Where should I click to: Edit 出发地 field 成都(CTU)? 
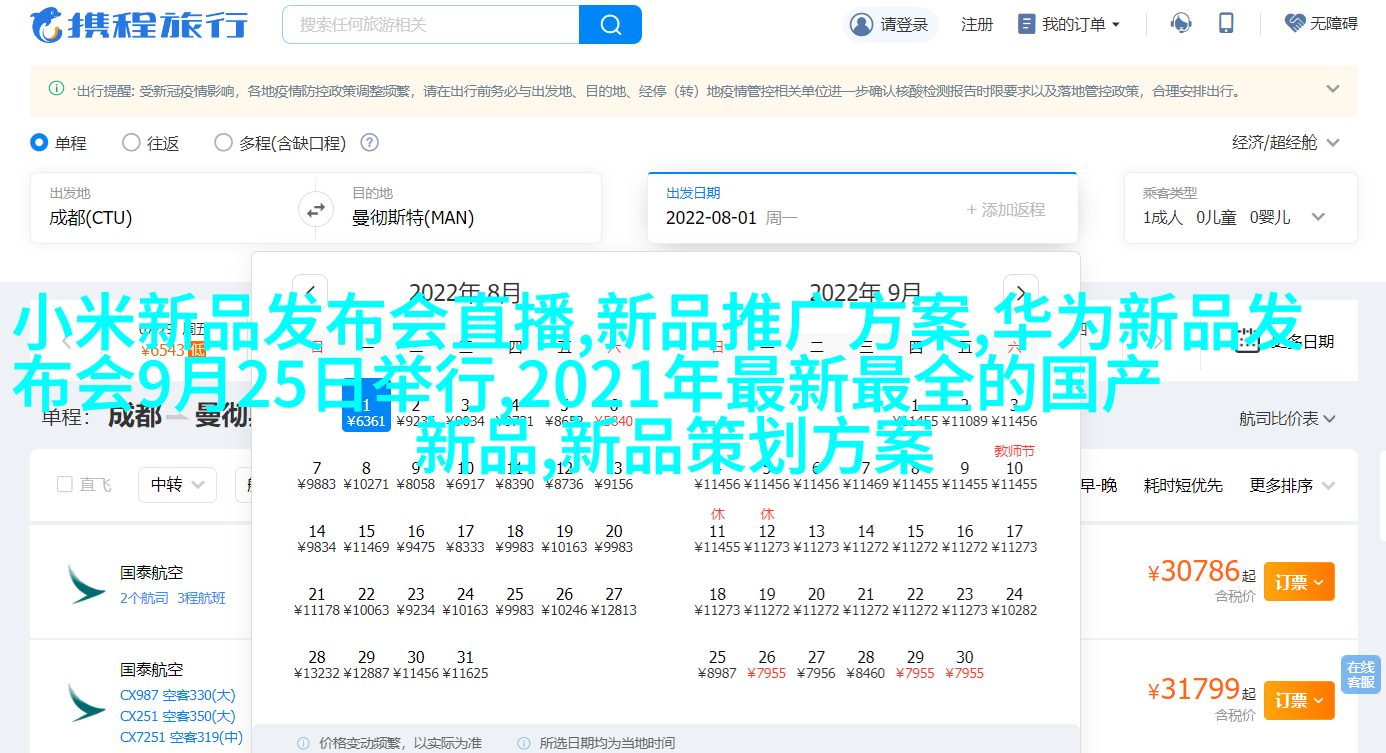(x=165, y=208)
